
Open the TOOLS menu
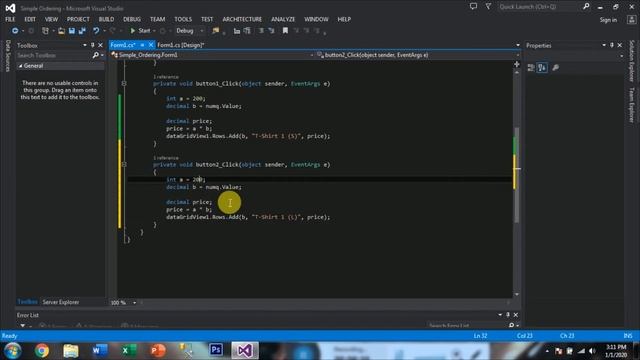[x=183, y=19]
